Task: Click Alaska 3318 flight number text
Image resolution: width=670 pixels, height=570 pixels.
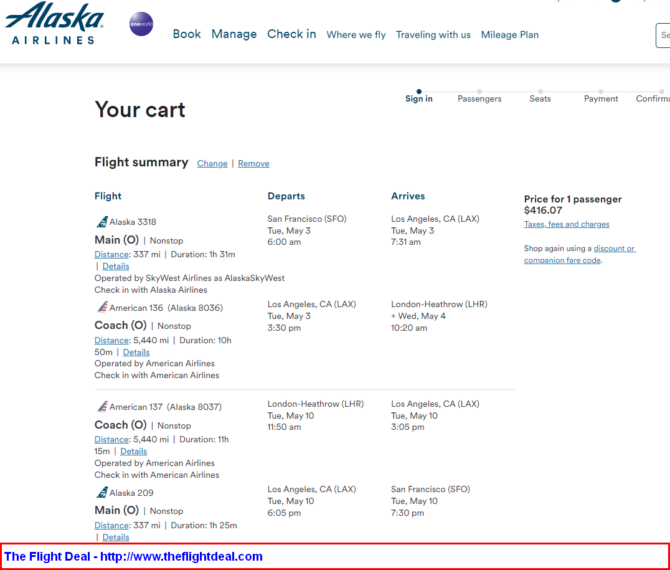Action: tap(132, 222)
